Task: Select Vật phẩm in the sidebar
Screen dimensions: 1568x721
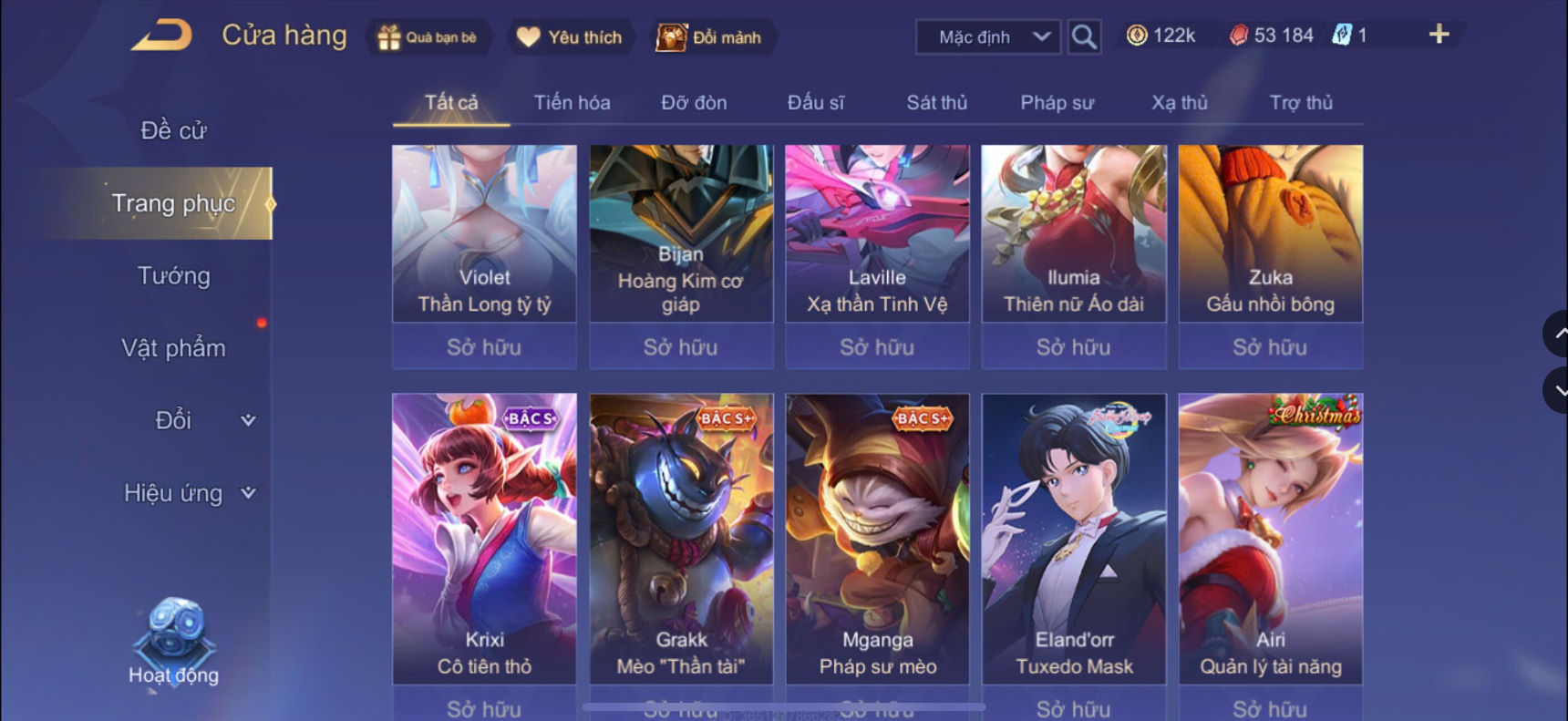Action: [x=173, y=348]
